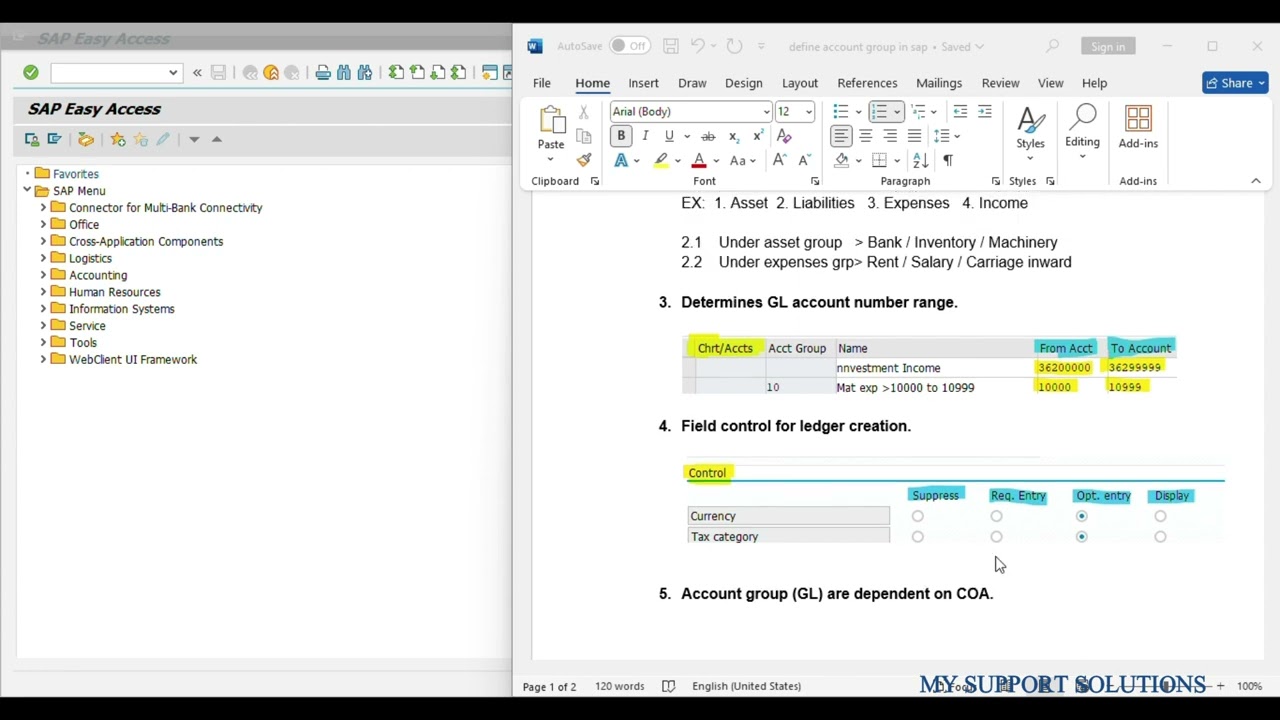Screen dimensions: 1280x720
Task: Select Currency Display radio button
Action: tap(1160, 516)
